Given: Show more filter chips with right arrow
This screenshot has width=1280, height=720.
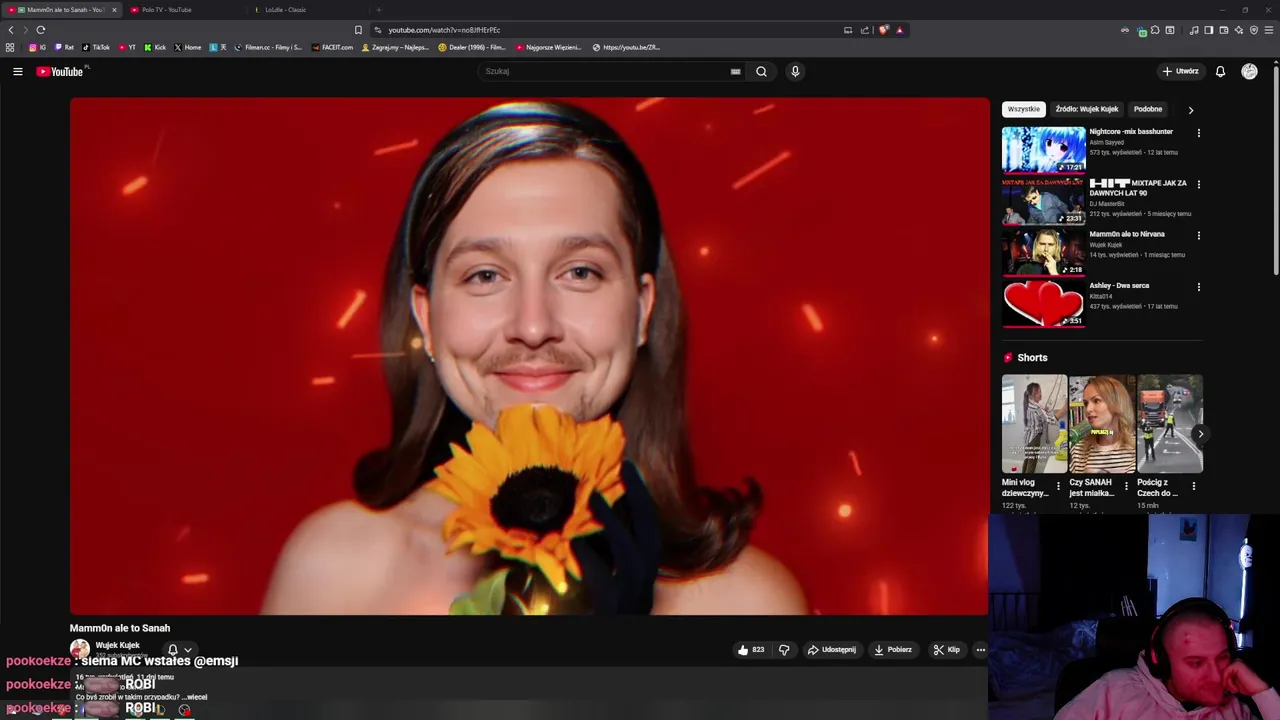Looking at the screenshot, I should 1190,110.
